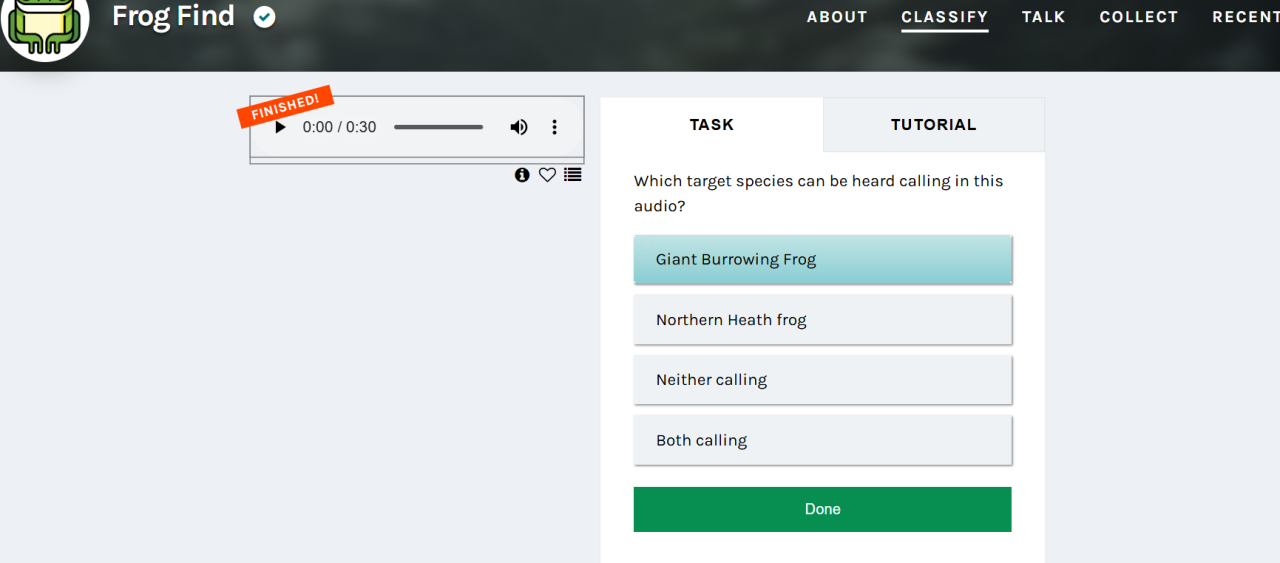Play the frog call audio clip

coord(280,127)
